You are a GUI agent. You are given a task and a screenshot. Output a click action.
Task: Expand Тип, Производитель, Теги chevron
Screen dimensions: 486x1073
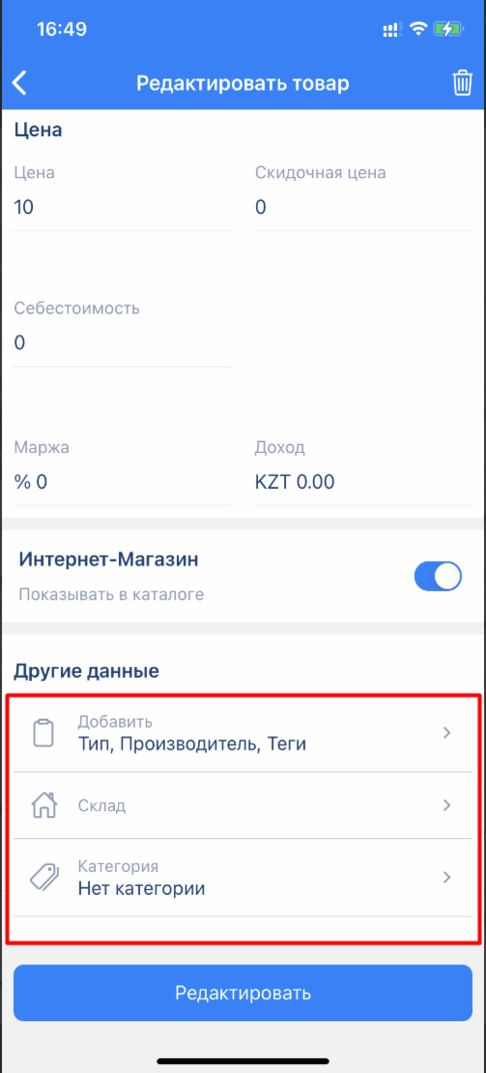point(447,733)
